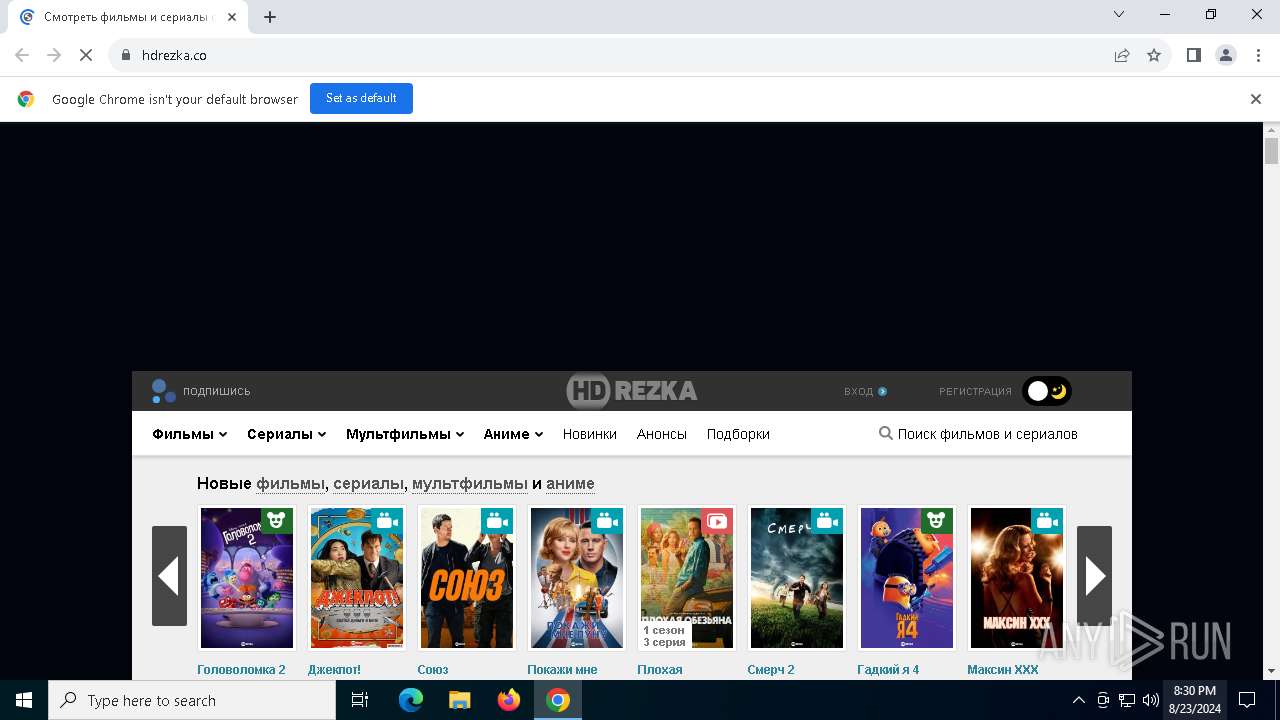Open the Новинки menu item
The image size is (1280, 720).
coord(589,434)
